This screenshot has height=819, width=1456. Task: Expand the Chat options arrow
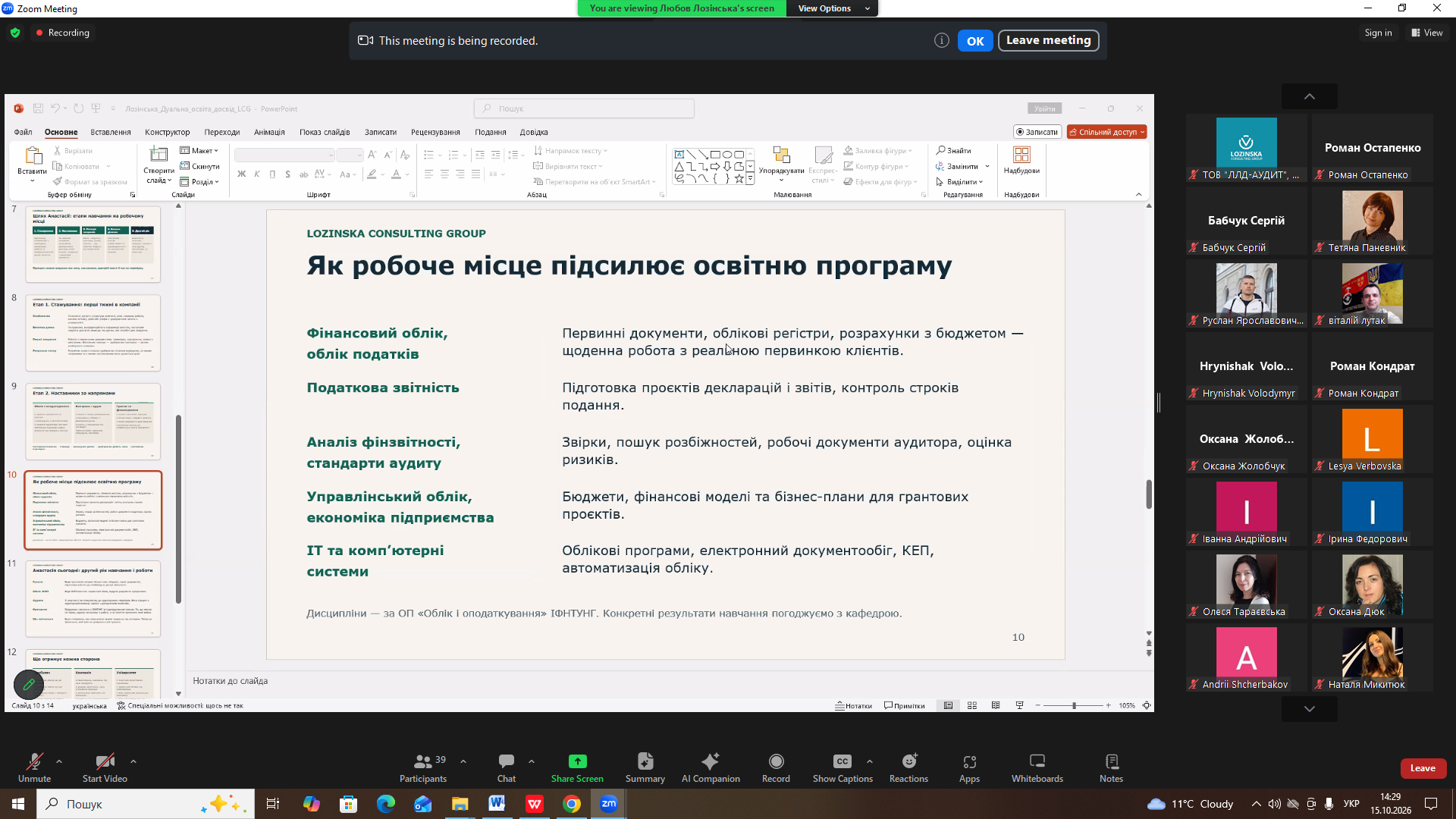pos(532,761)
